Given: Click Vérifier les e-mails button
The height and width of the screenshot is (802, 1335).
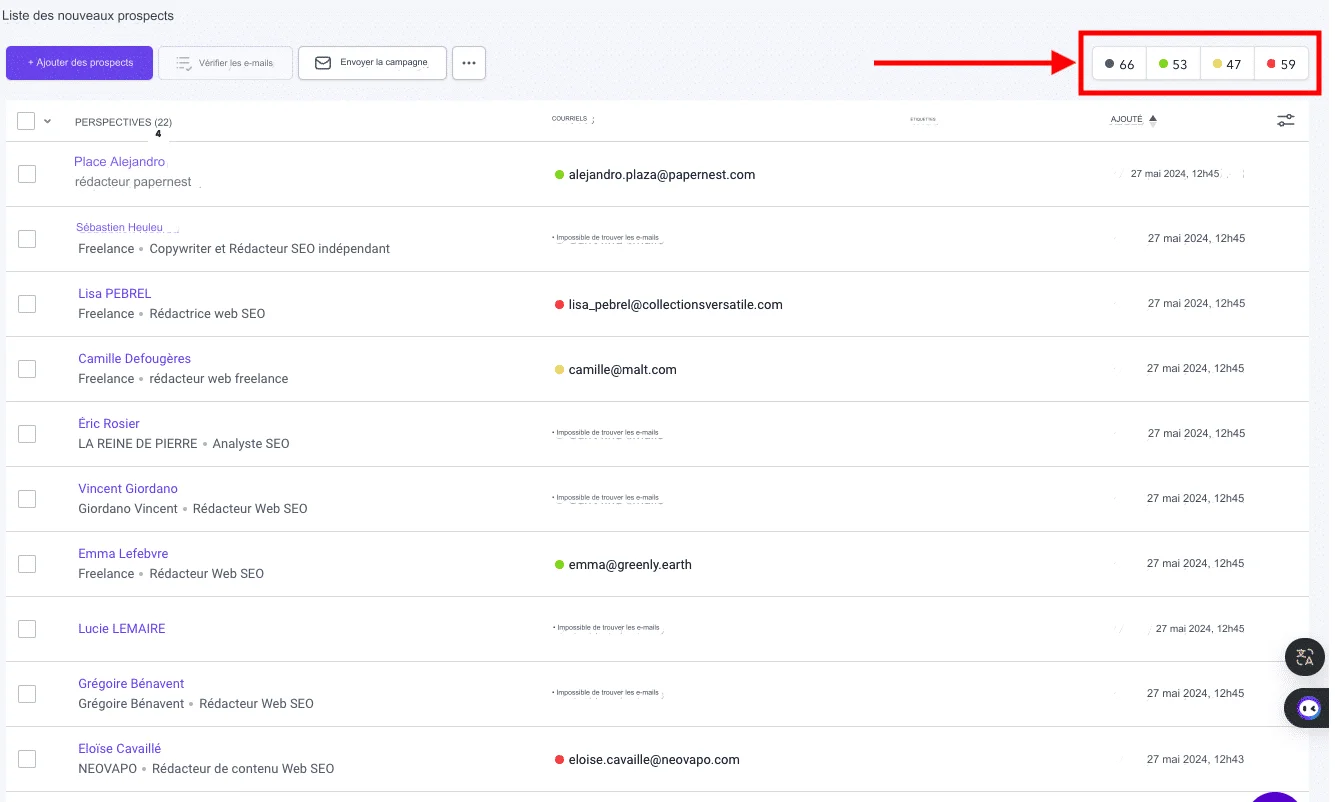Looking at the screenshot, I should 225,63.
